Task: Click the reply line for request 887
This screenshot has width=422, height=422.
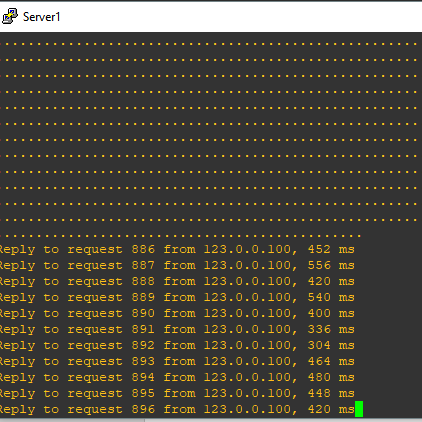Action: tap(177, 265)
